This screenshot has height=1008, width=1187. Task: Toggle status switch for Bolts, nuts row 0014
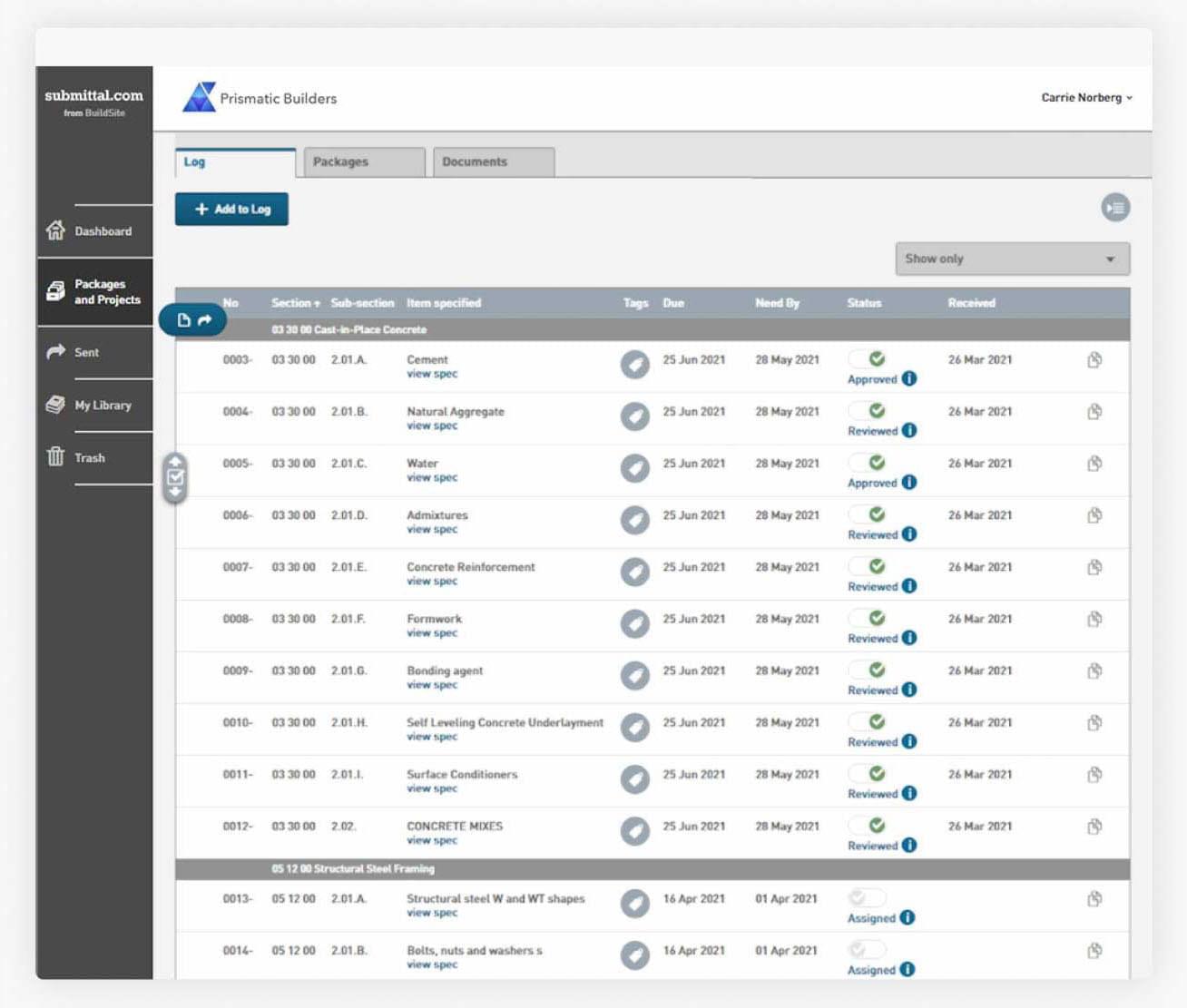point(867,950)
